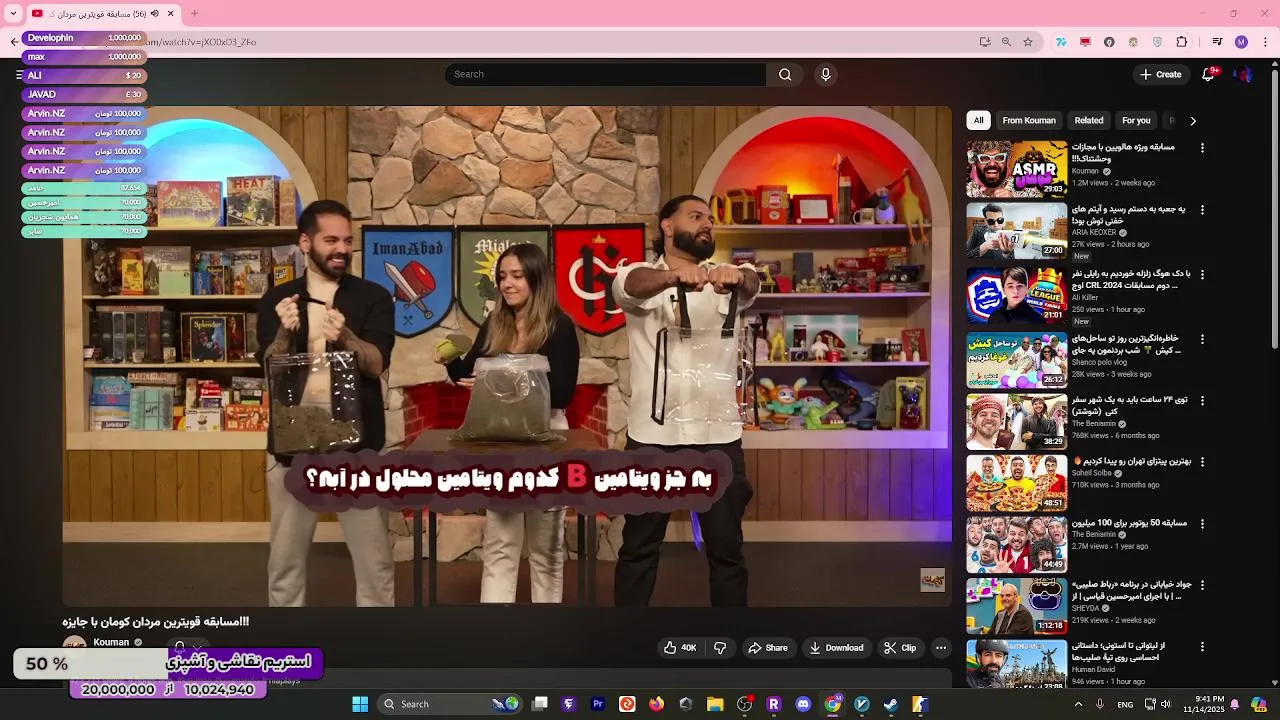Click the Download button
The height and width of the screenshot is (720, 1280).
coord(836,648)
